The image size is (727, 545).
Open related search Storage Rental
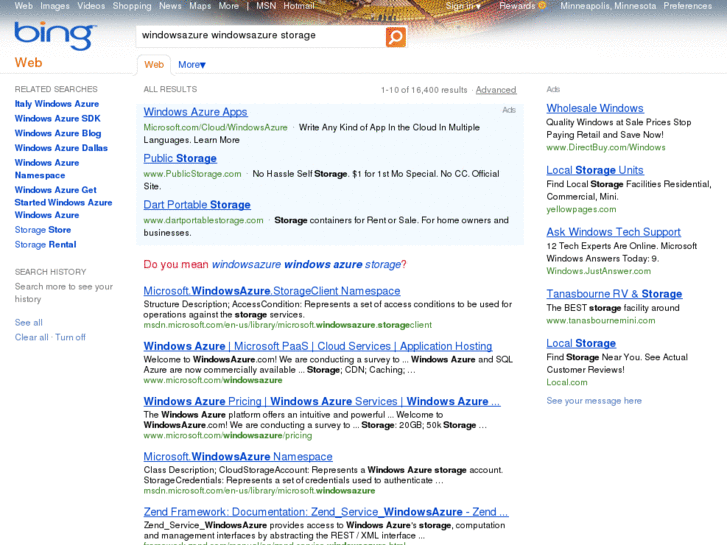click(45, 244)
